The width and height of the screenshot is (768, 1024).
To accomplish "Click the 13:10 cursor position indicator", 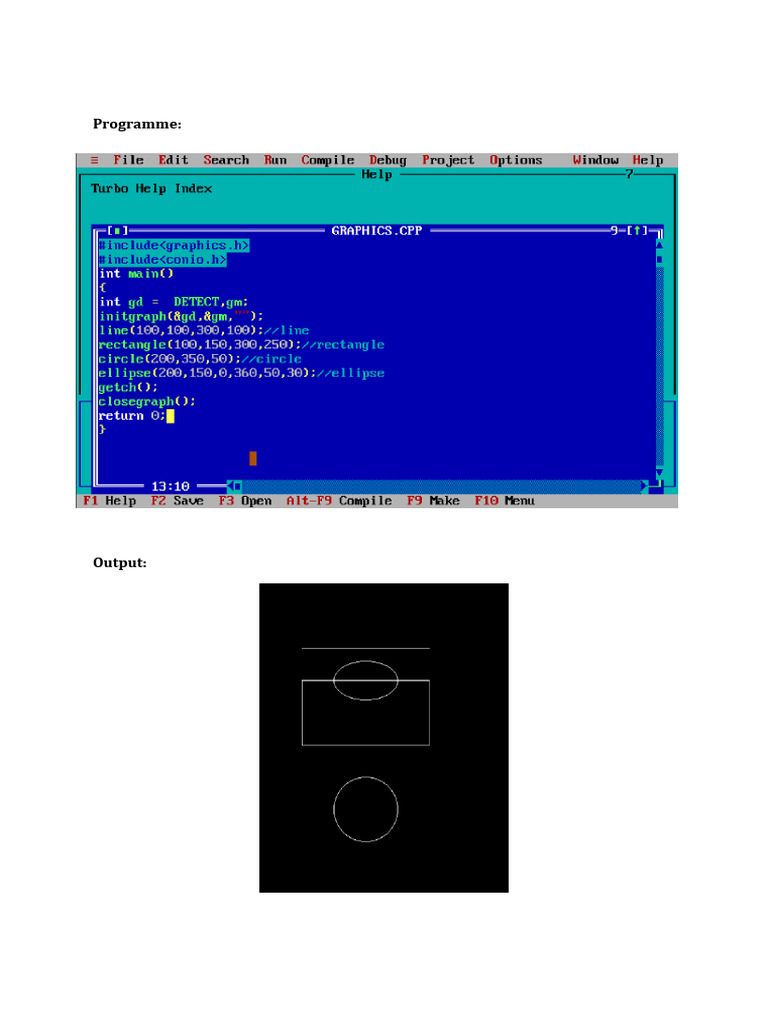I will [170, 487].
